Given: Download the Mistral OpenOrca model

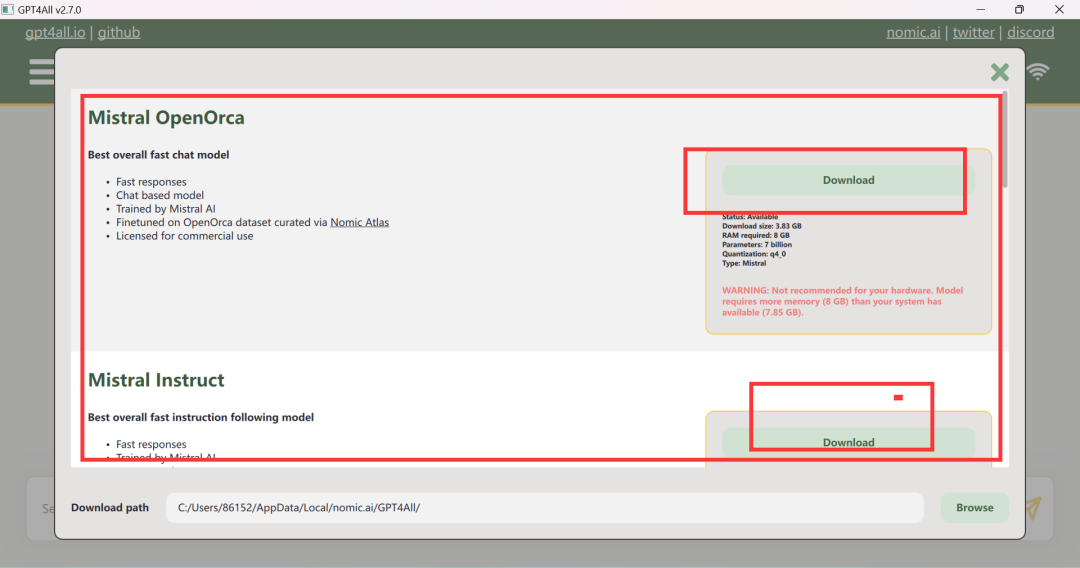Looking at the screenshot, I should tap(848, 180).
